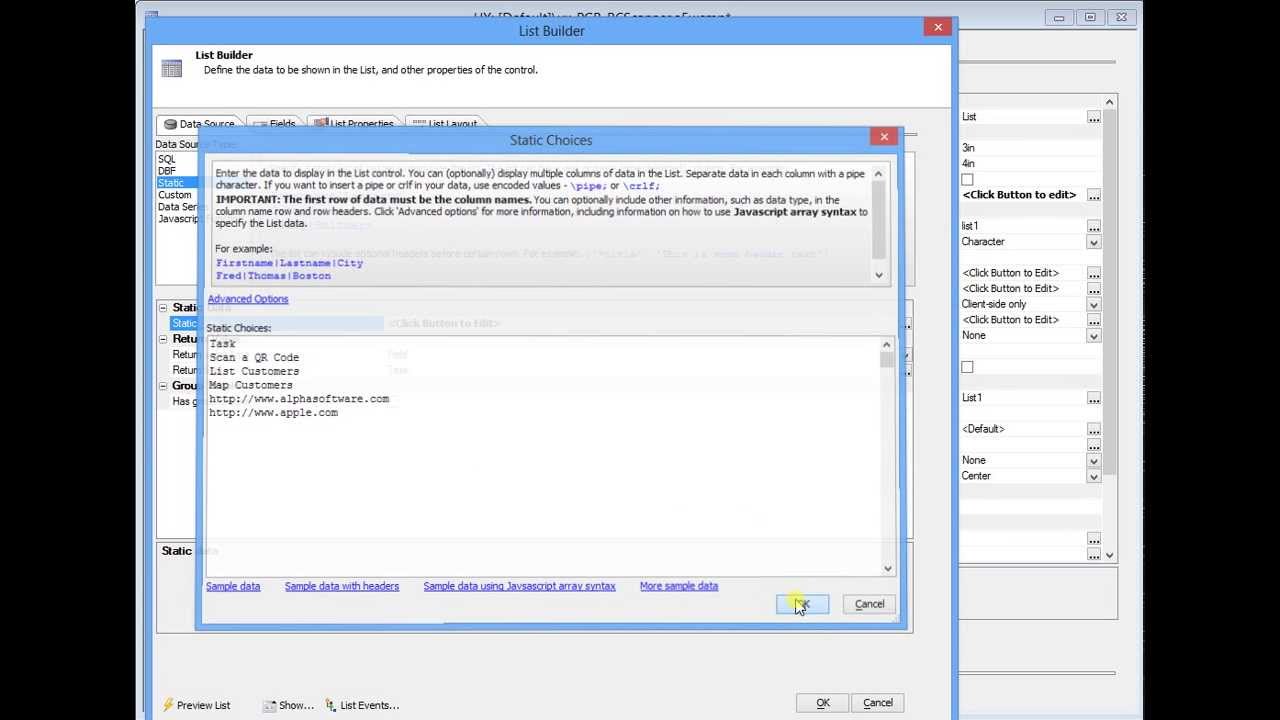This screenshot has width=1280, height=720.
Task: Click Static Choices list scrollbar down arrow
Action: (x=887, y=568)
